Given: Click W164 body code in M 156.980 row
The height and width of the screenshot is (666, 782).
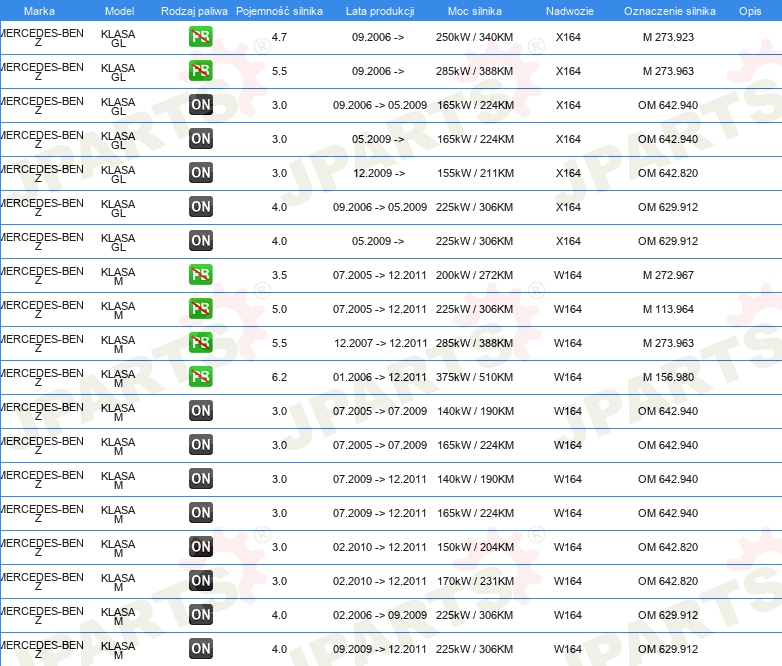Looking at the screenshot, I should (x=568, y=377).
